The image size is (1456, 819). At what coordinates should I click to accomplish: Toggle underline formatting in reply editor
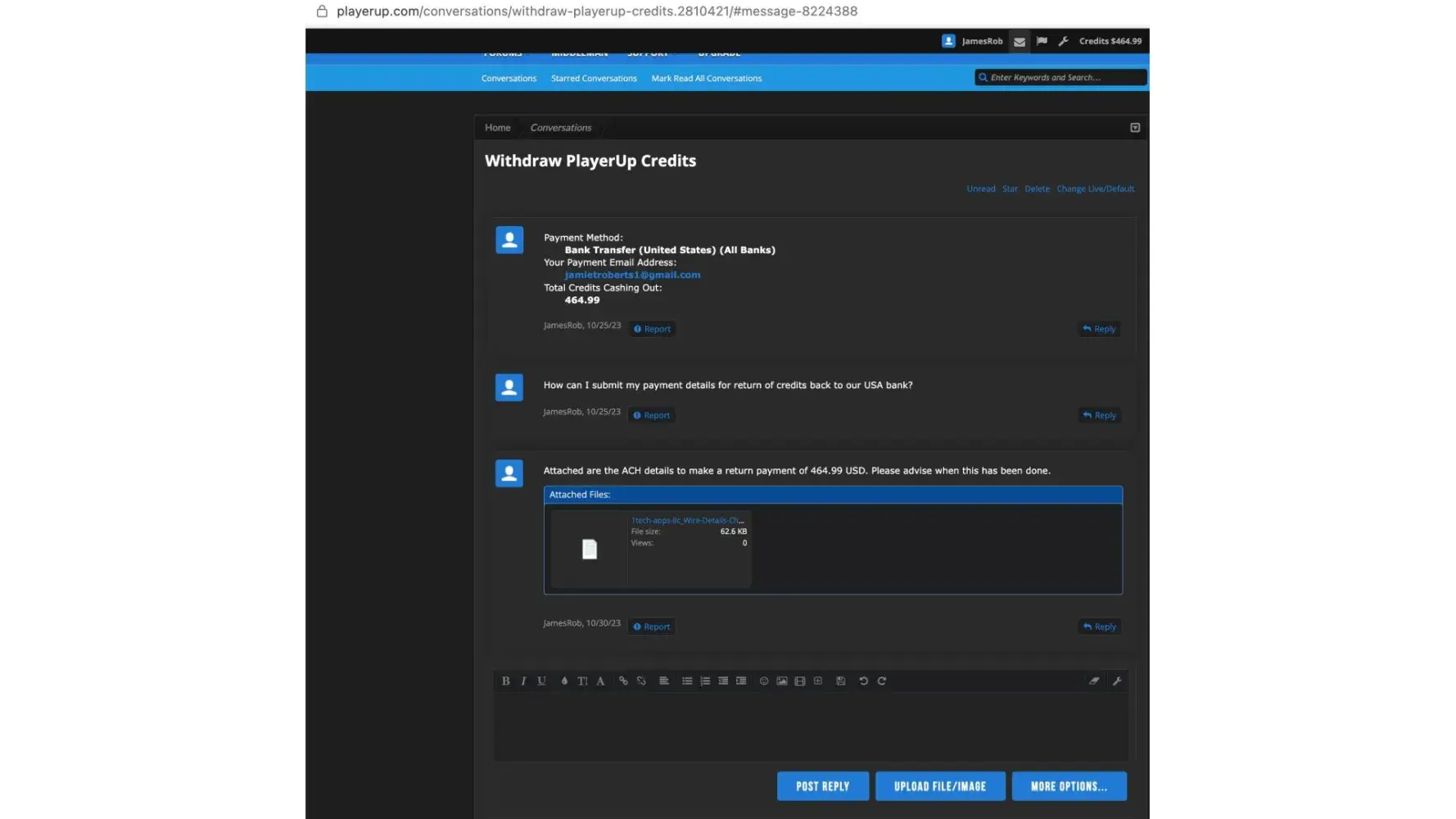pyautogui.click(x=541, y=681)
